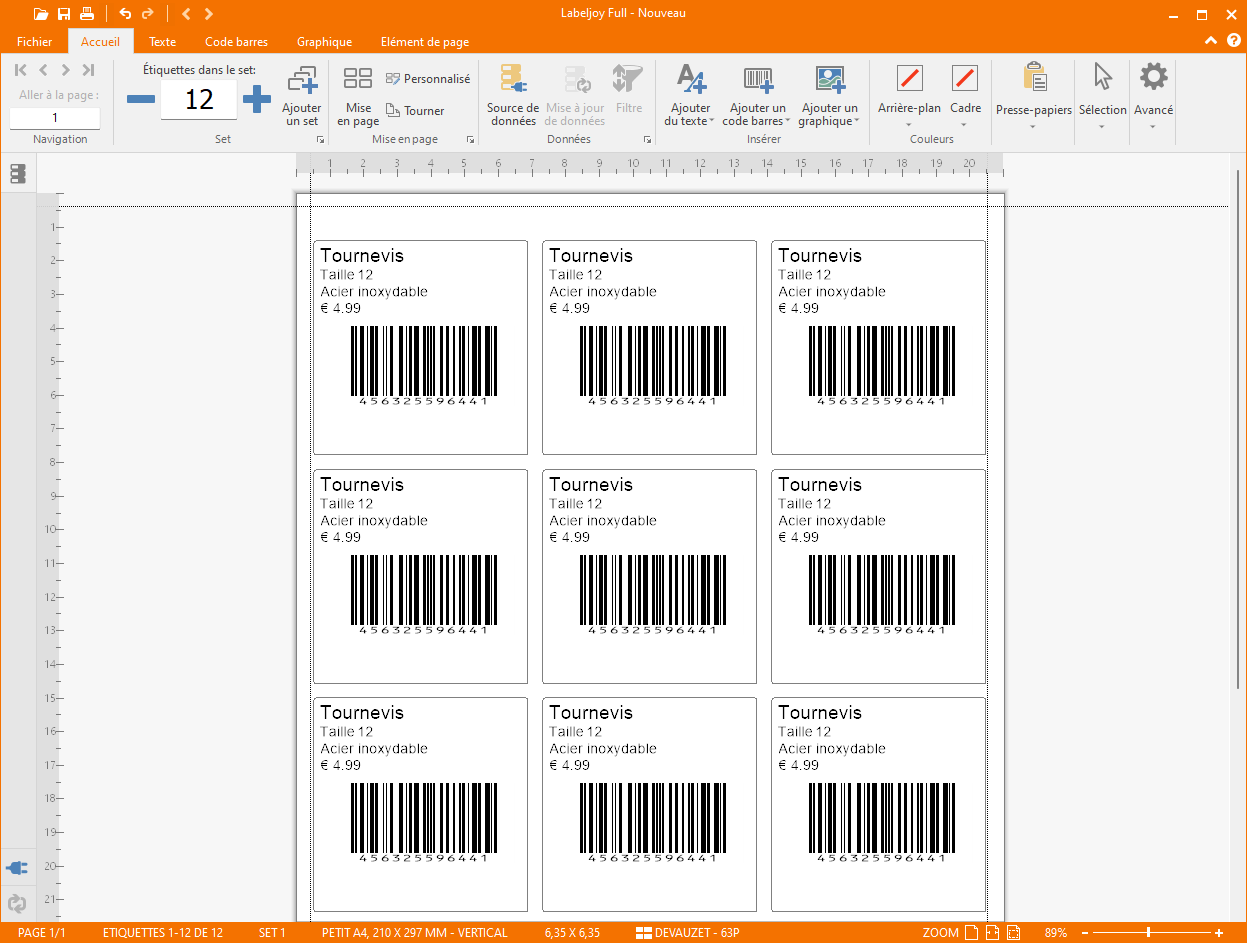Click the open file icon in title bar
1247x943 pixels.
[x=41, y=14]
